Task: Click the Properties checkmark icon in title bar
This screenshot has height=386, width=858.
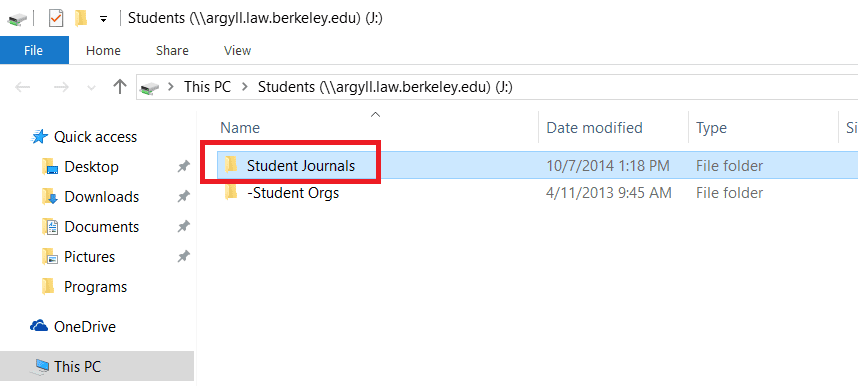Action: (56, 19)
